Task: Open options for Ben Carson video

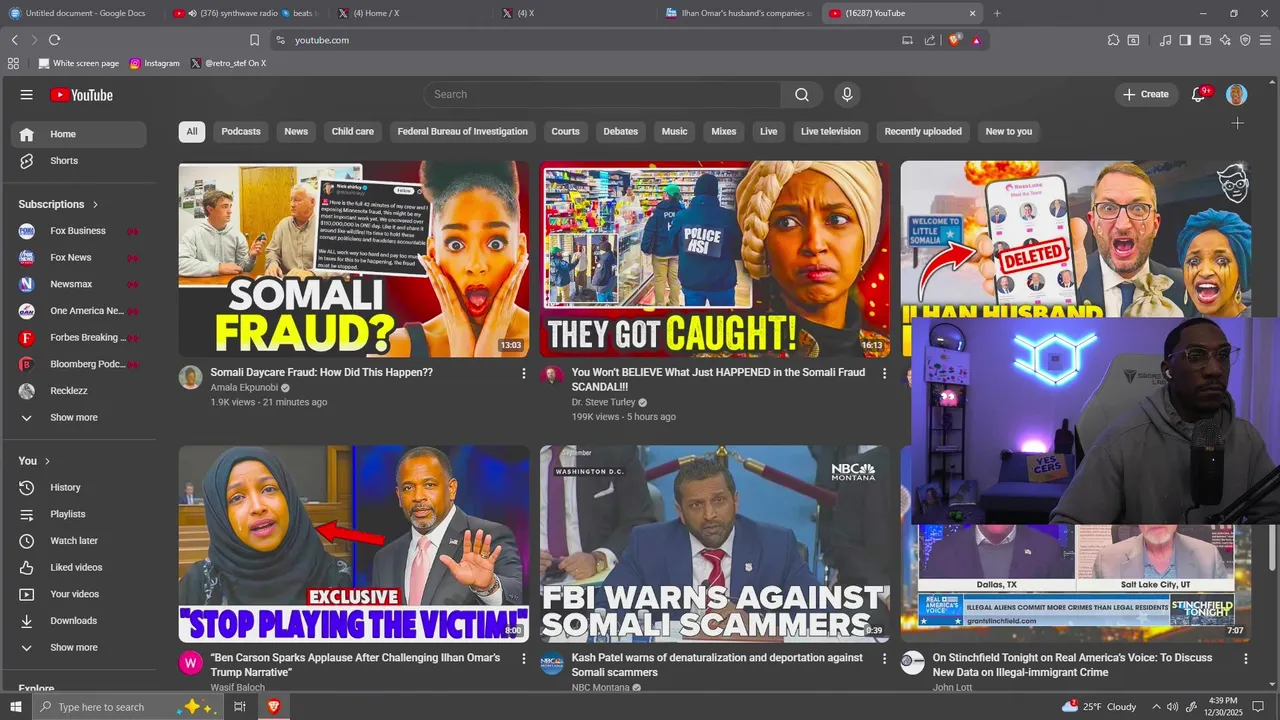Action: coord(523,659)
